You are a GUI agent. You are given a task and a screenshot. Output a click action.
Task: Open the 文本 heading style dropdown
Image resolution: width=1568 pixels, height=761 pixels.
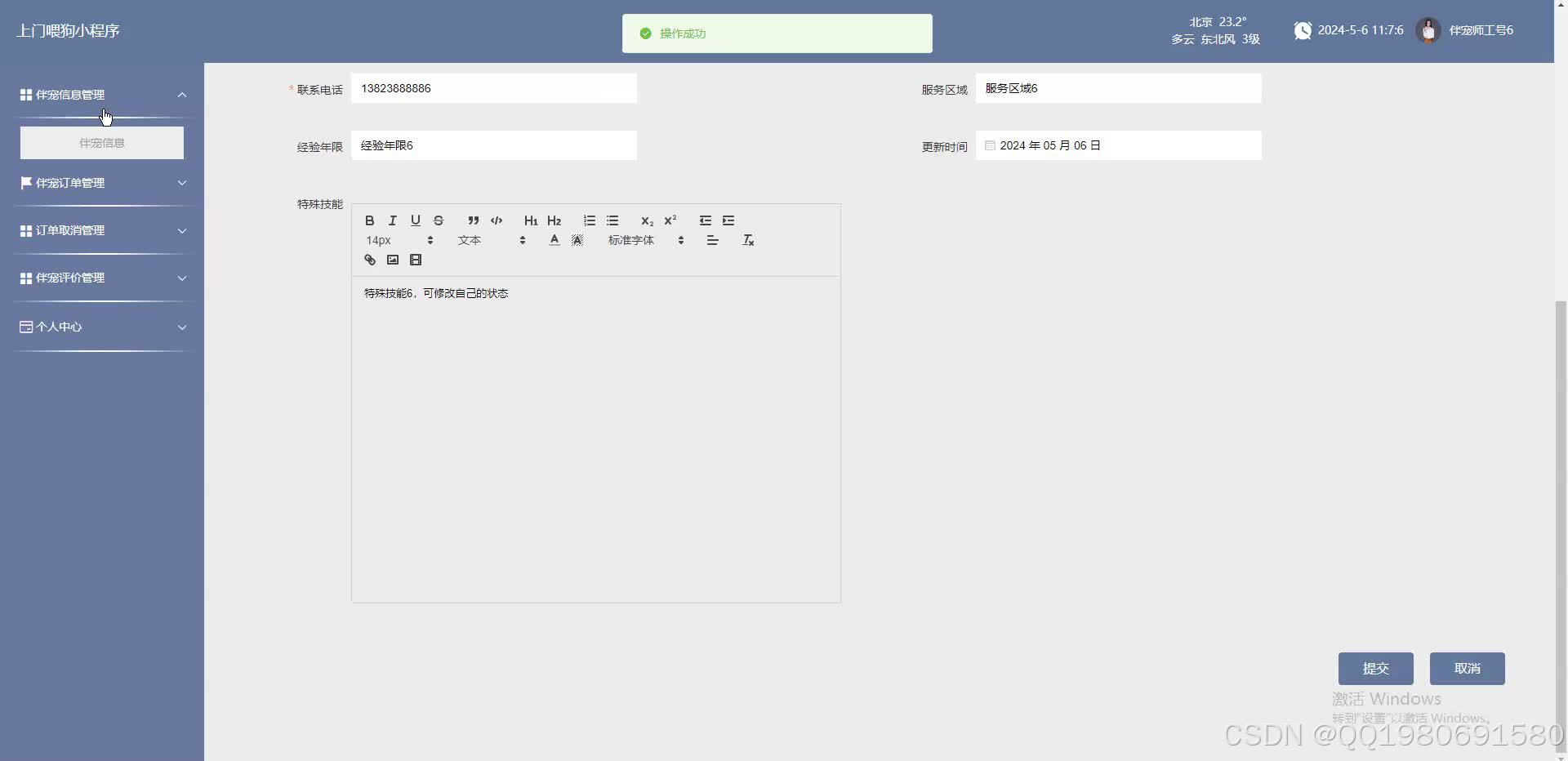[x=492, y=240]
